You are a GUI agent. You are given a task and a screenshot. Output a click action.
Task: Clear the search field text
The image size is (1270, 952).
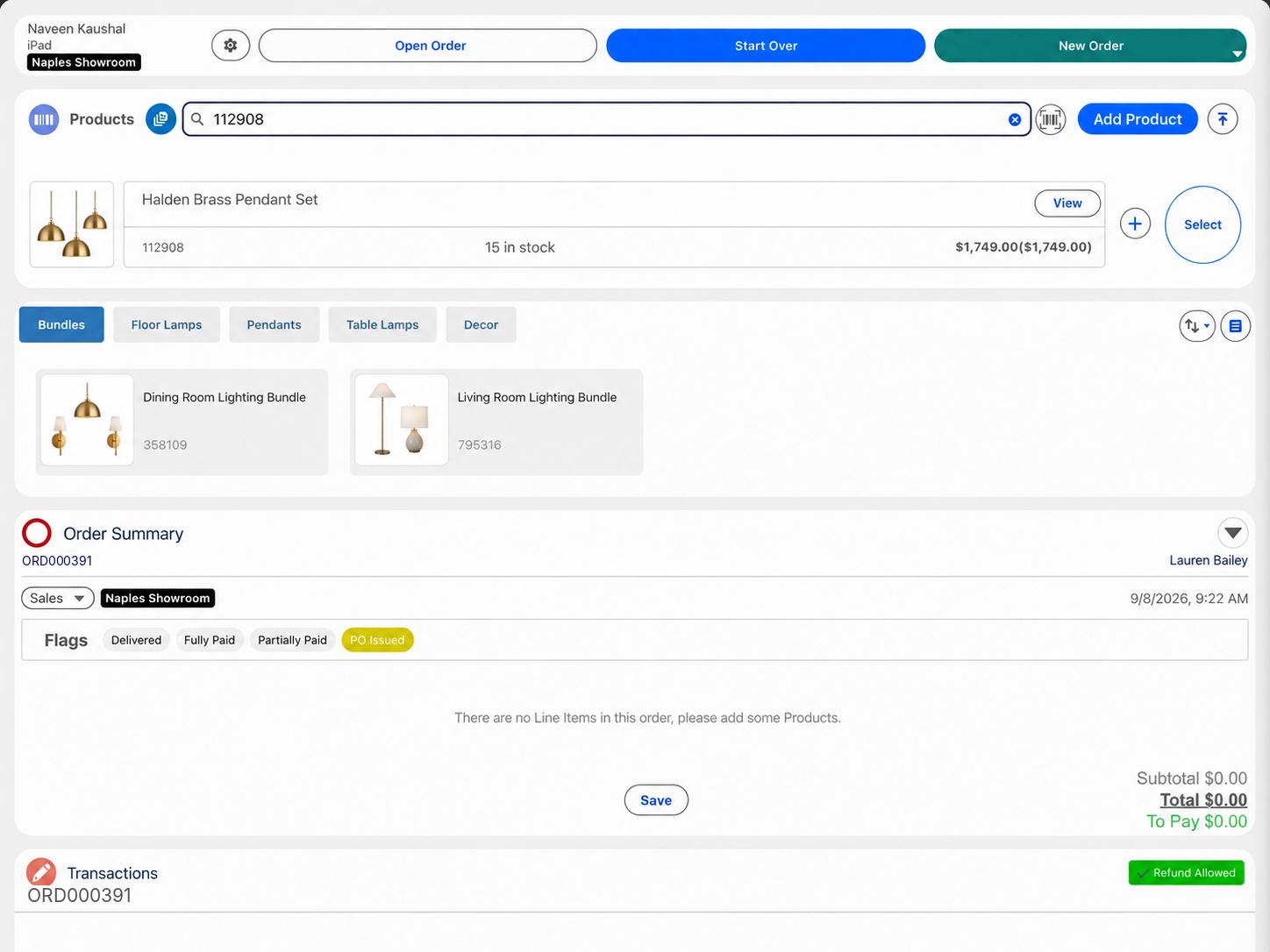[x=1015, y=119]
